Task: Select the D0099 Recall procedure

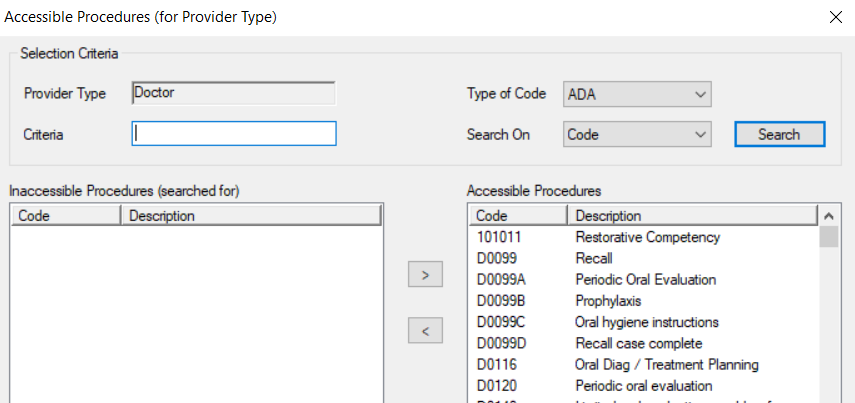Action: click(x=594, y=259)
